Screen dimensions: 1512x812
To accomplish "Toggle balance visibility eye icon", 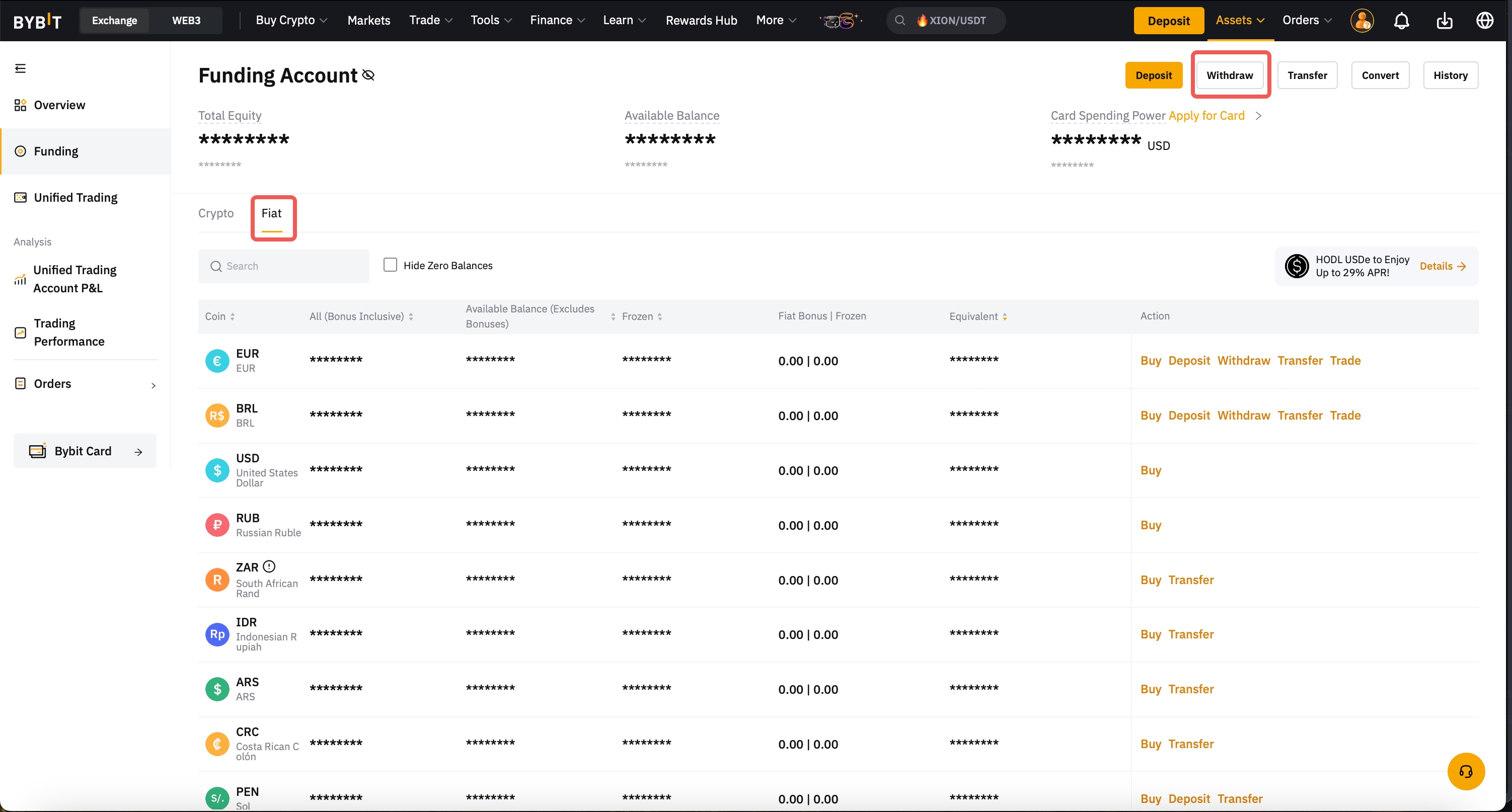I will coord(368,75).
